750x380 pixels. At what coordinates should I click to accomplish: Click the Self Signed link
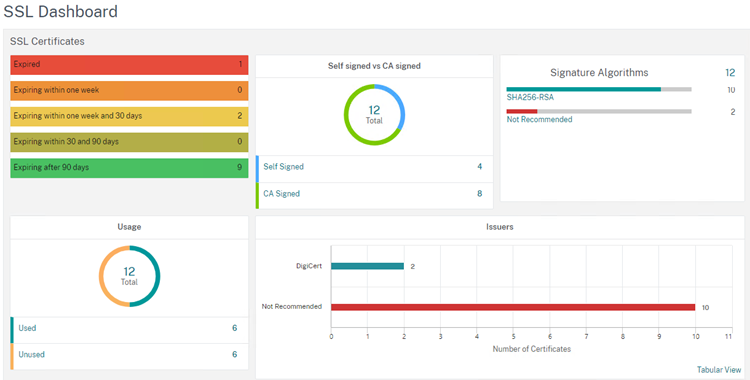[x=283, y=167]
